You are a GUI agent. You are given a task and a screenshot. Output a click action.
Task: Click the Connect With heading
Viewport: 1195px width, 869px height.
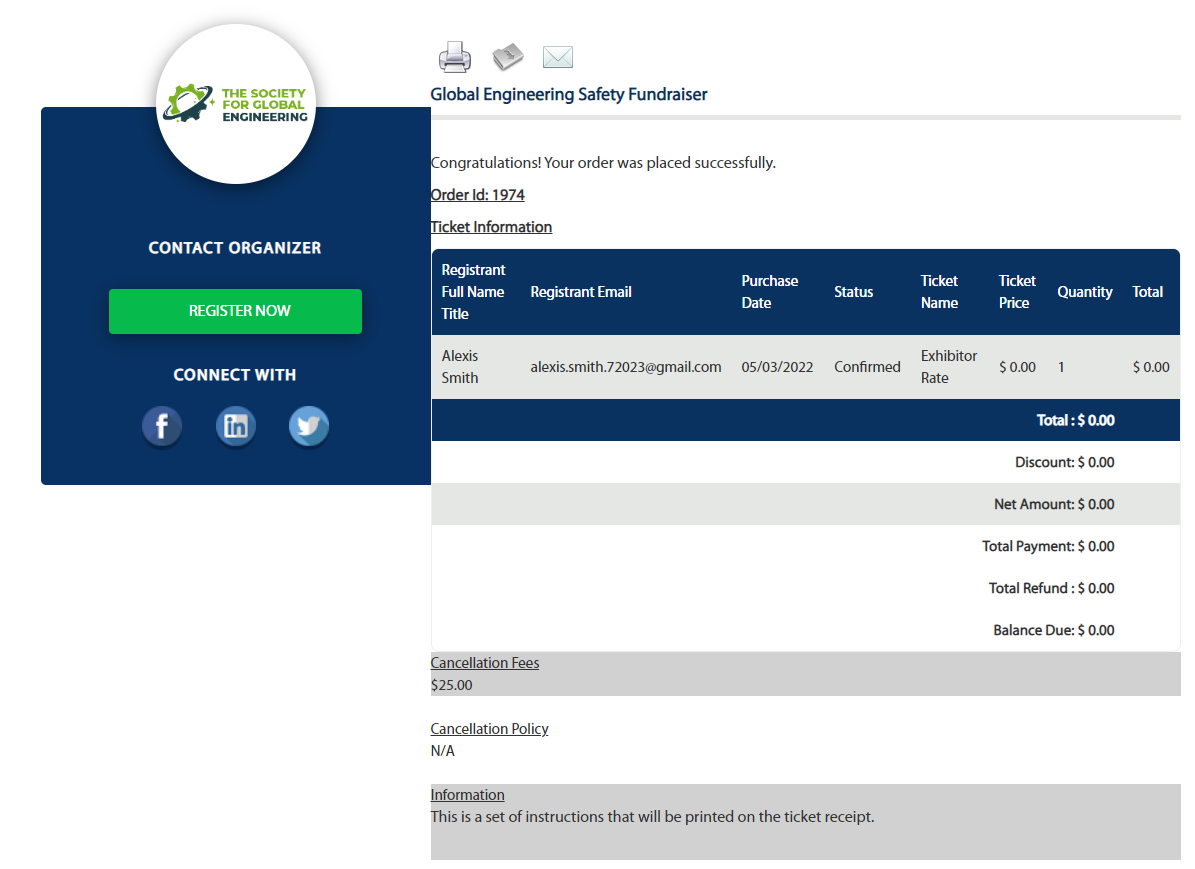(x=235, y=375)
